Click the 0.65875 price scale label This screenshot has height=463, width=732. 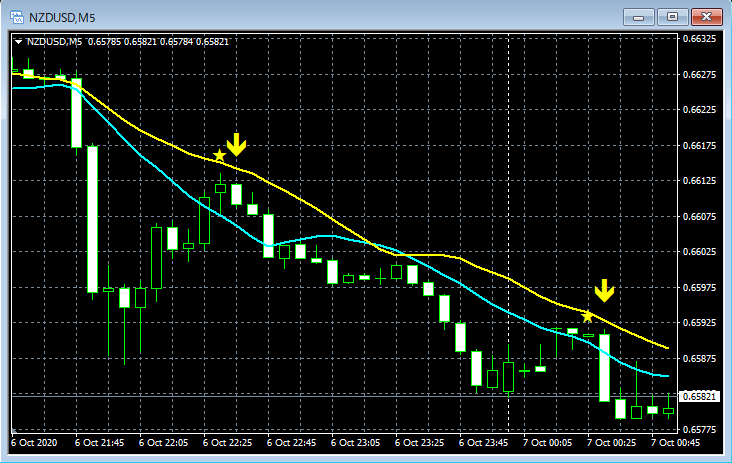click(x=699, y=358)
